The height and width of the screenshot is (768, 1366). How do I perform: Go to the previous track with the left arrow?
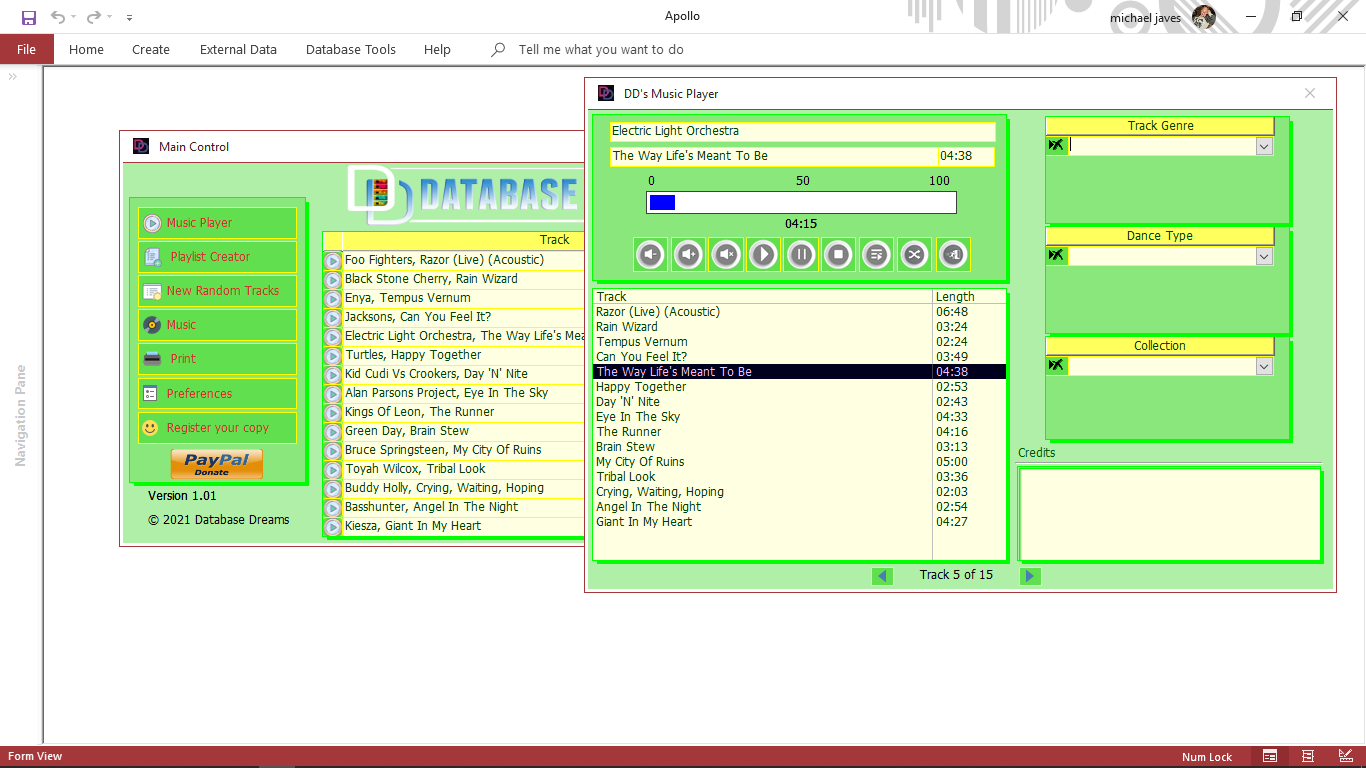(882, 576)
